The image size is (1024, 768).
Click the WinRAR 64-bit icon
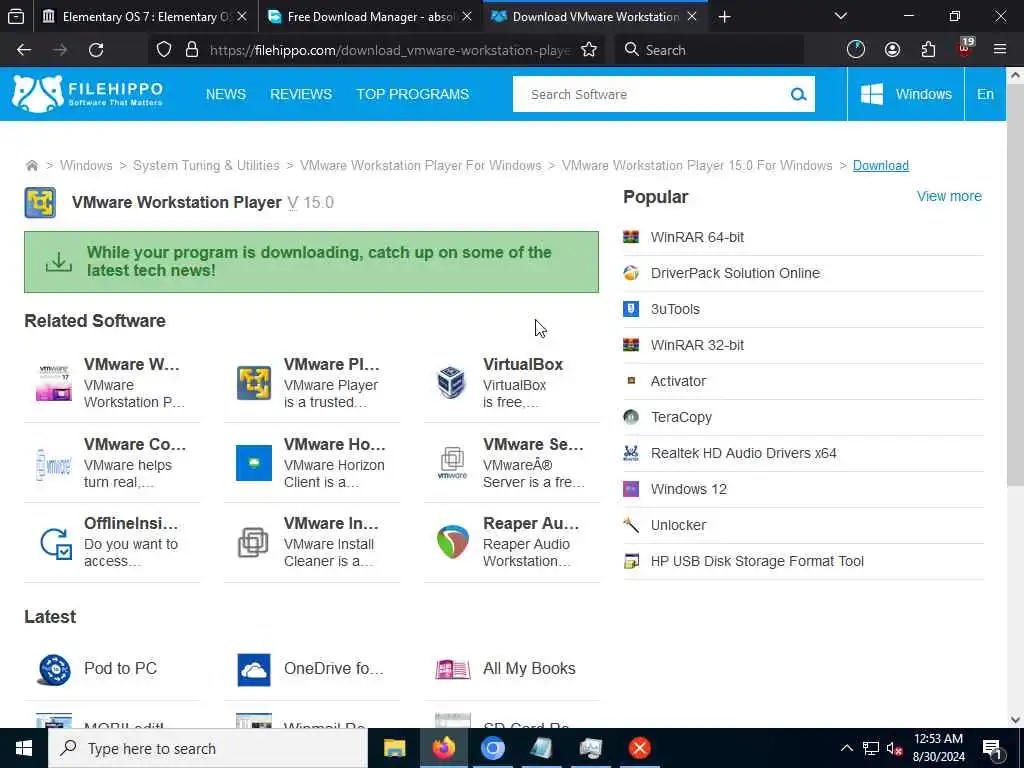coord(631,237)
